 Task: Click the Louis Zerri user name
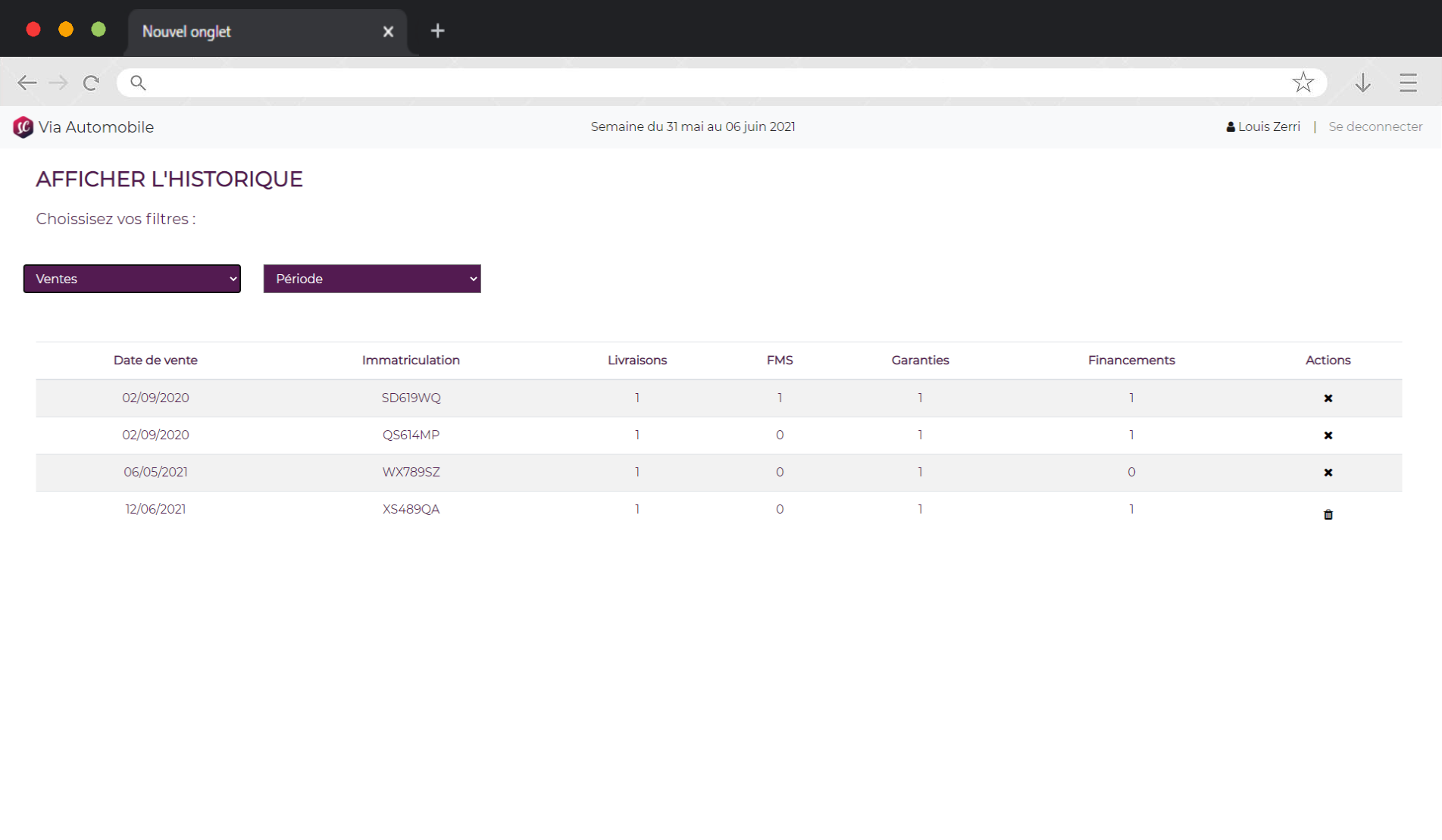[x=1268, y=127]
